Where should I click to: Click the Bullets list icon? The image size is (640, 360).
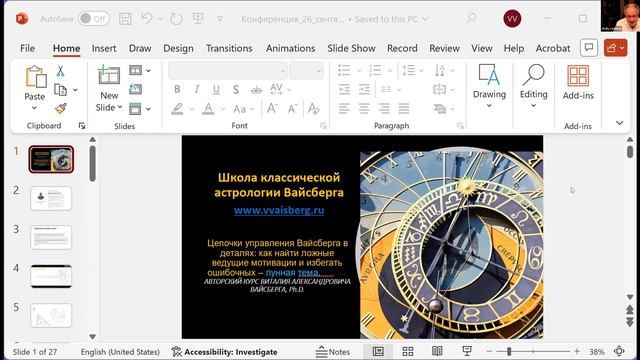(344, 70)
